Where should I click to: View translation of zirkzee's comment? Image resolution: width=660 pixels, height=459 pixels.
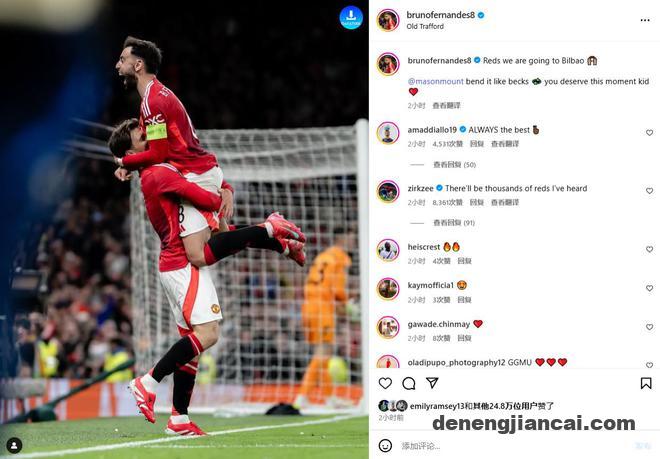point(505,203)
